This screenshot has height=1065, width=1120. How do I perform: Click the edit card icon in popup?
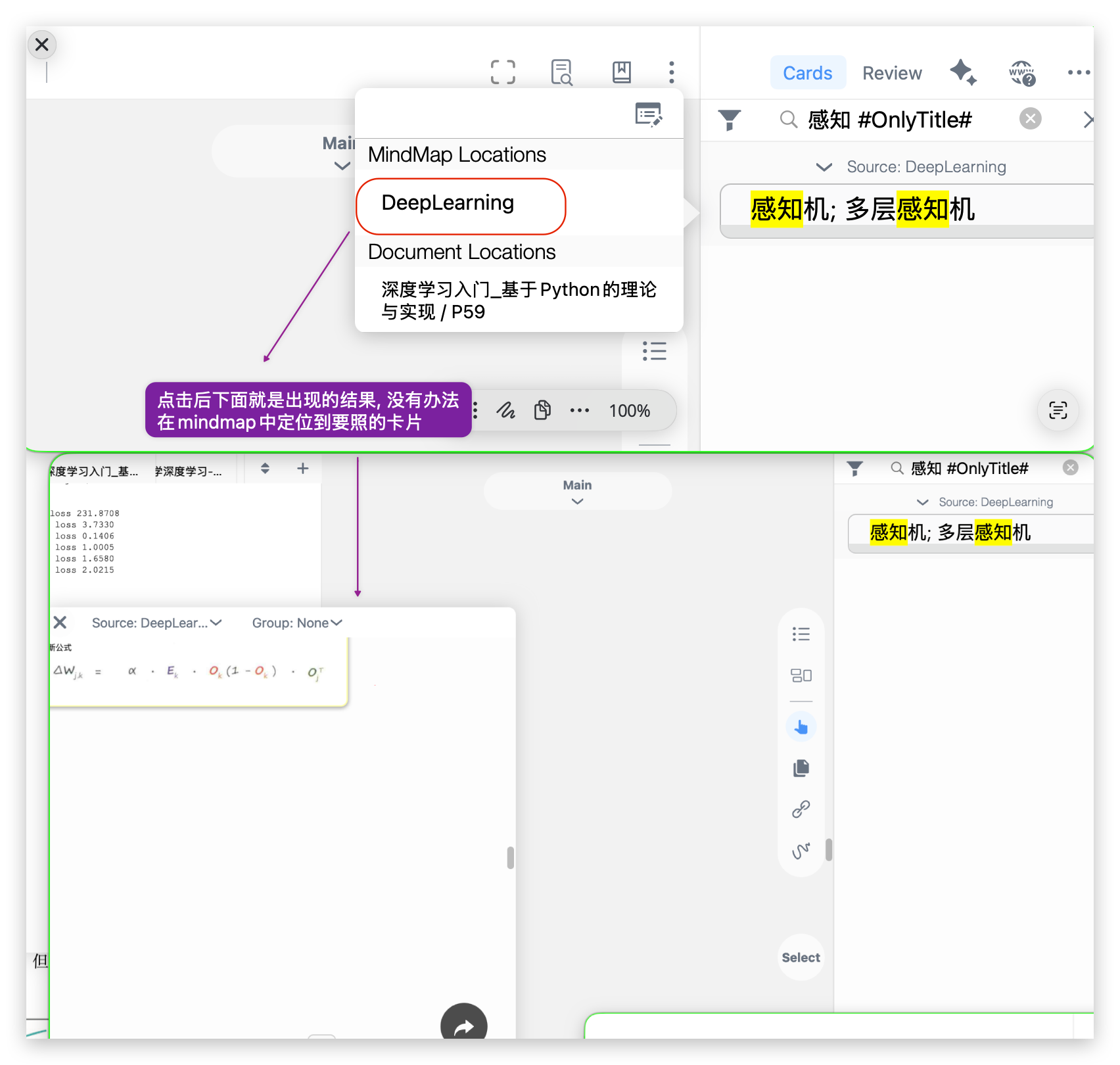point(649,114)
